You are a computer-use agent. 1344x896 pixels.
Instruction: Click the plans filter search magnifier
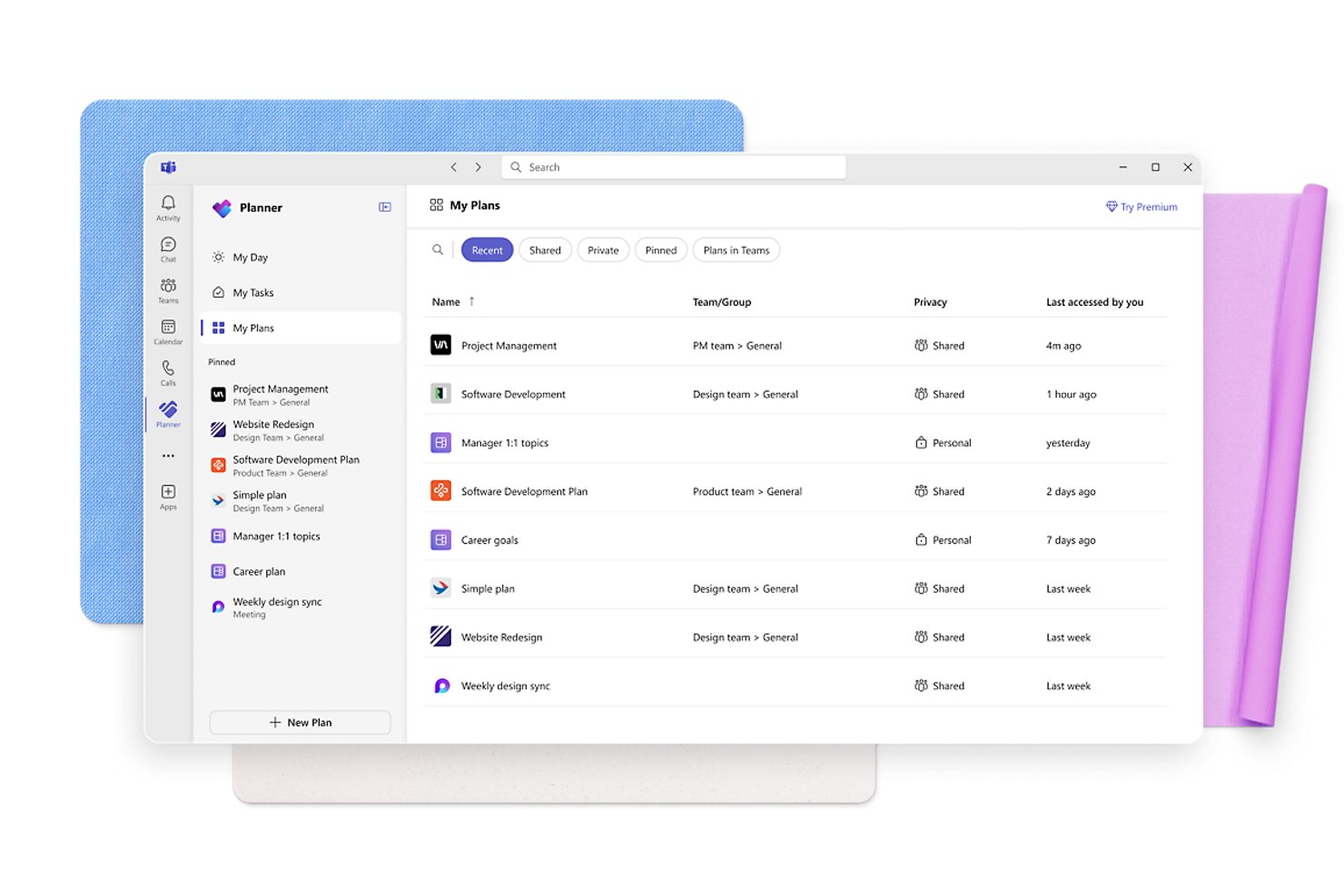click(438, 250)
